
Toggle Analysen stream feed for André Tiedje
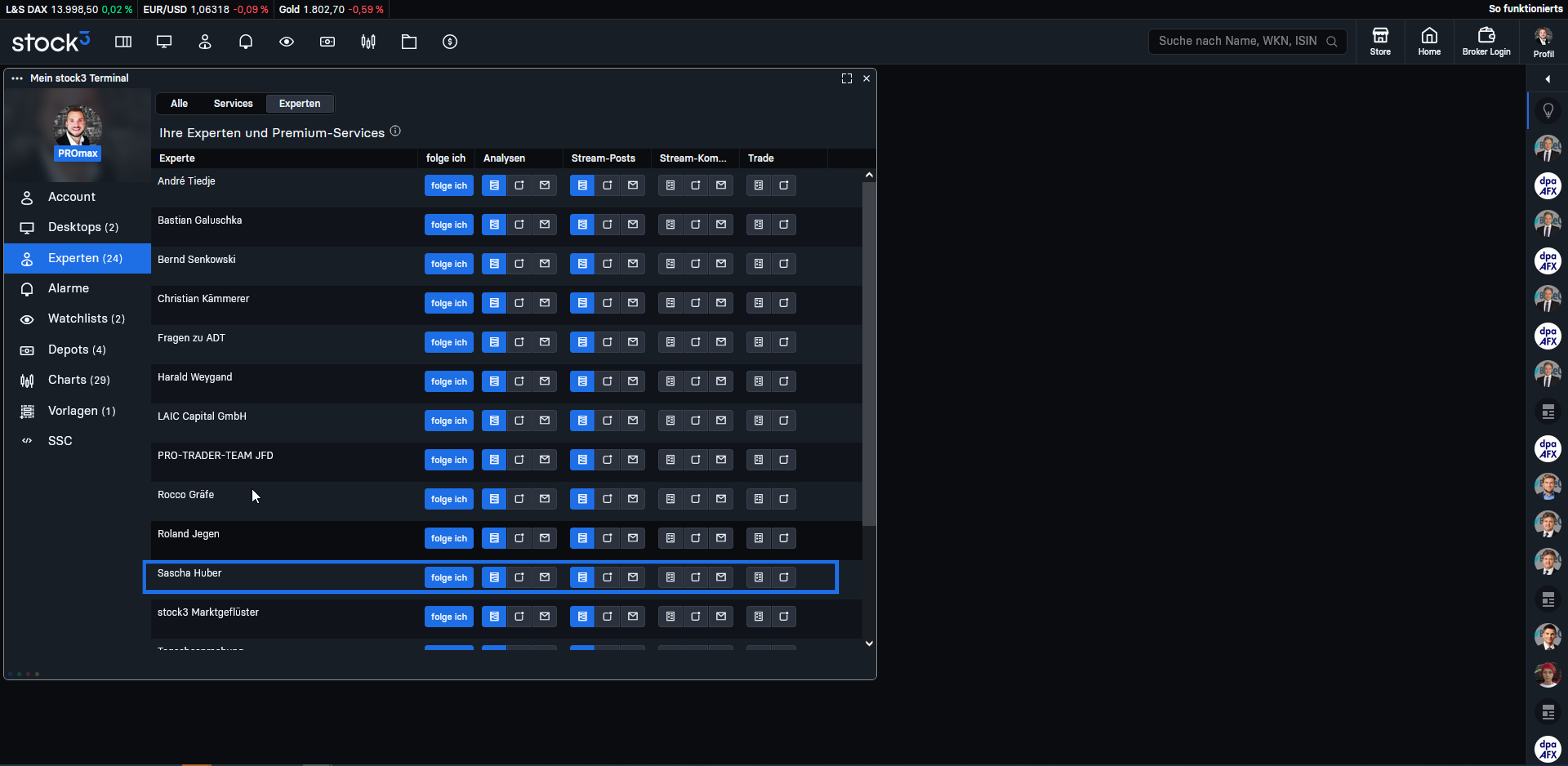[494, 185]
